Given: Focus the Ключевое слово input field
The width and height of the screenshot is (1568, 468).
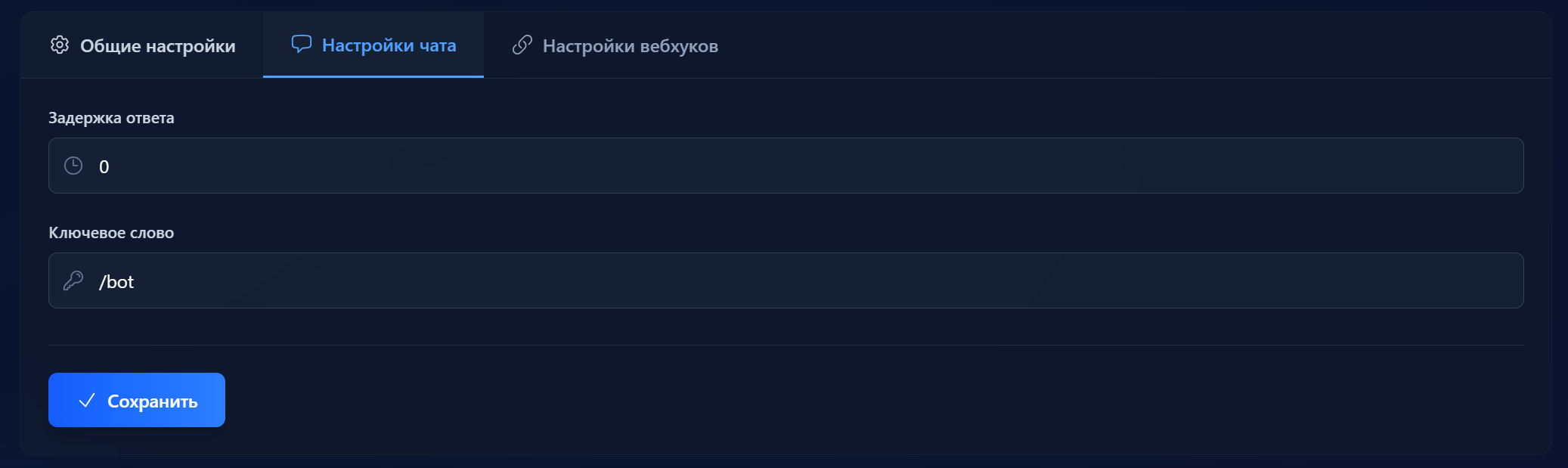Looking at the screenshot, I should [786, 280].
